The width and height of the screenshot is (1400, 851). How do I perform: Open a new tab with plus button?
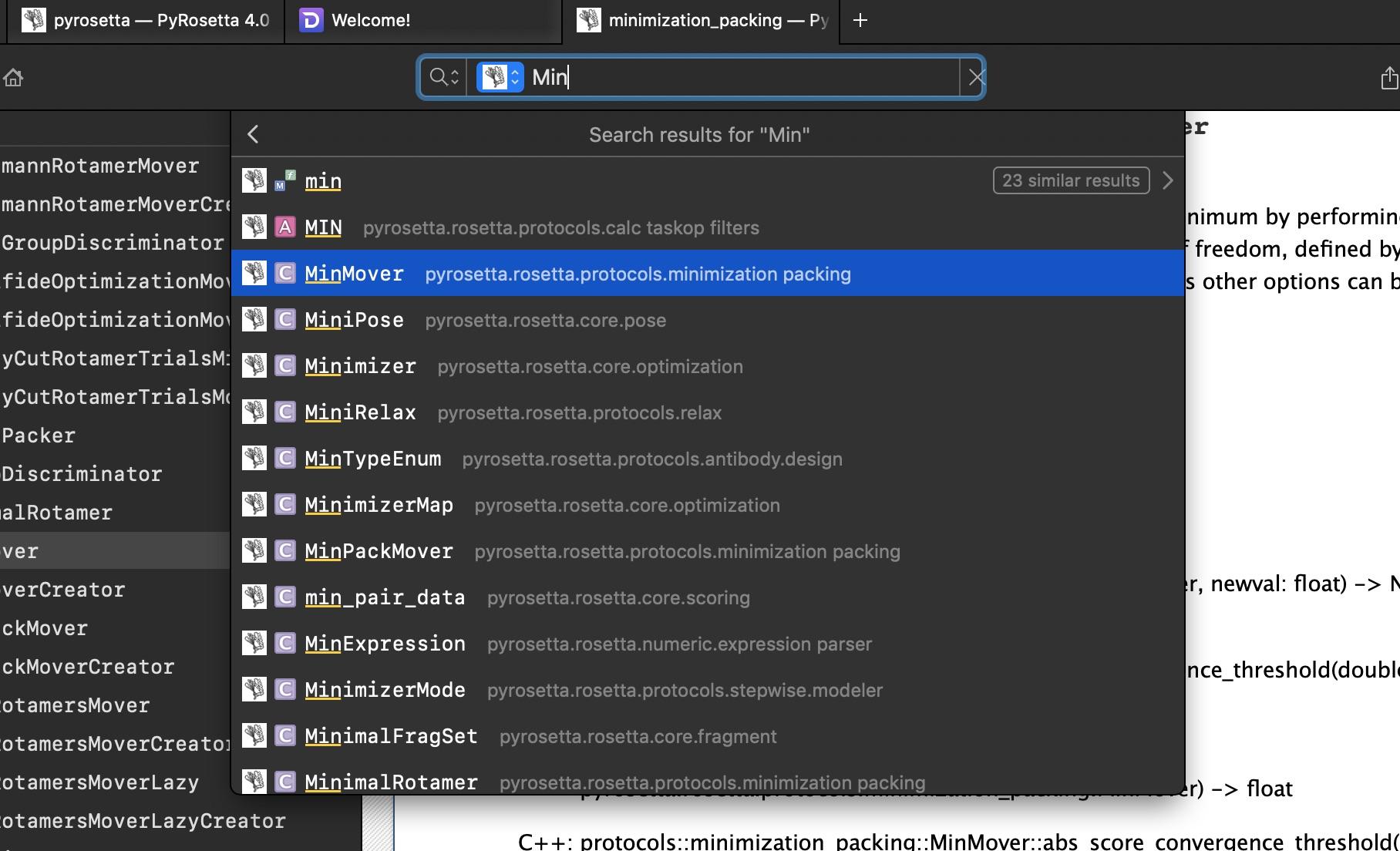coord(860,21)
